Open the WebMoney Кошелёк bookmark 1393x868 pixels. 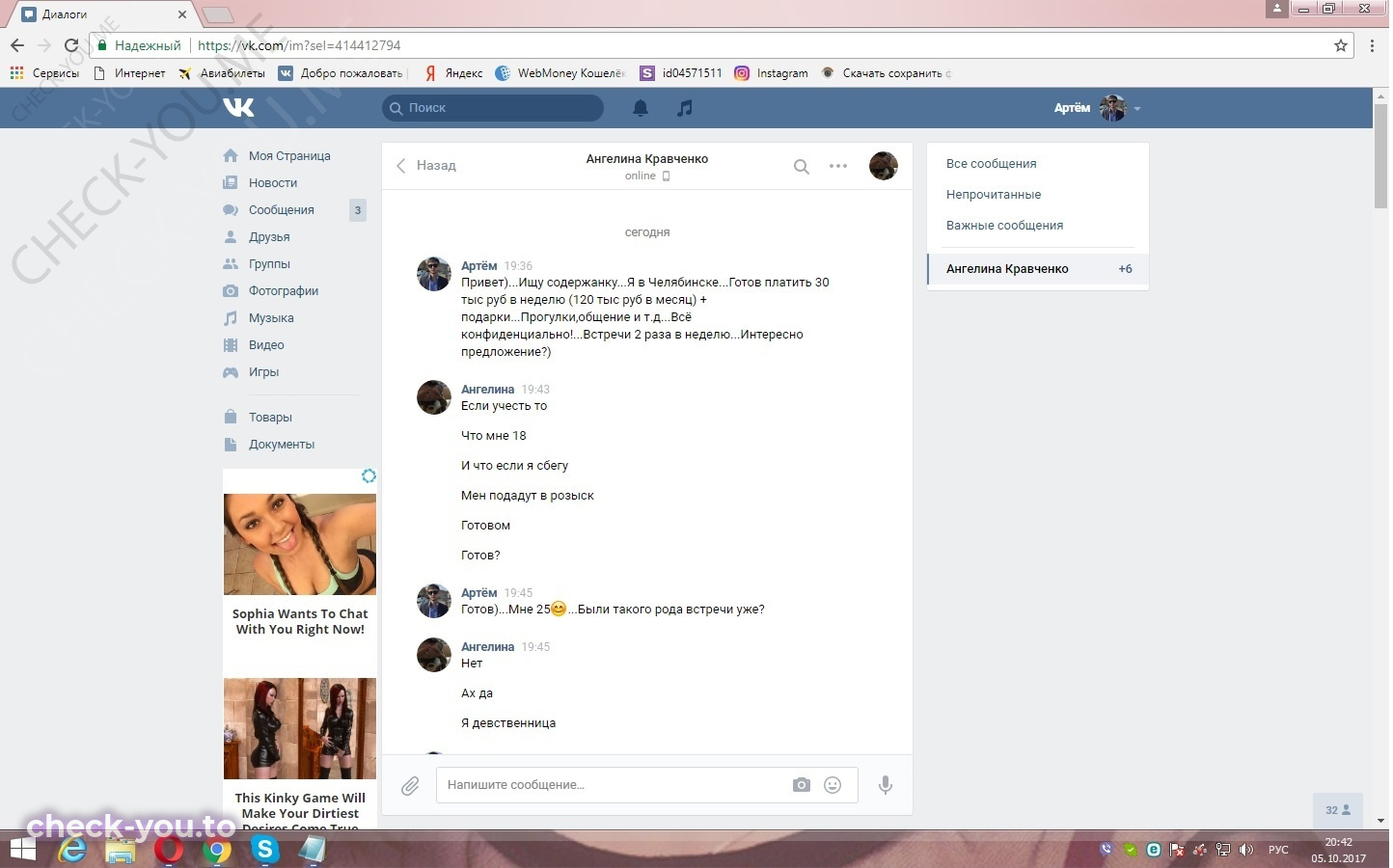(560, 73)
